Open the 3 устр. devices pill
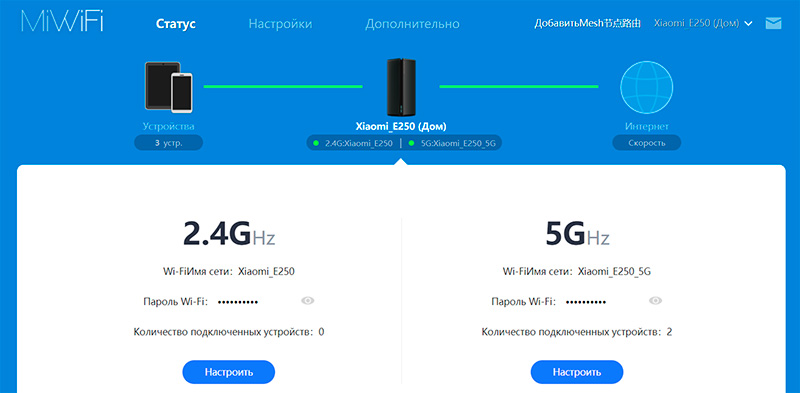This screenshot has width=800, height=393. tap(168, 143)
